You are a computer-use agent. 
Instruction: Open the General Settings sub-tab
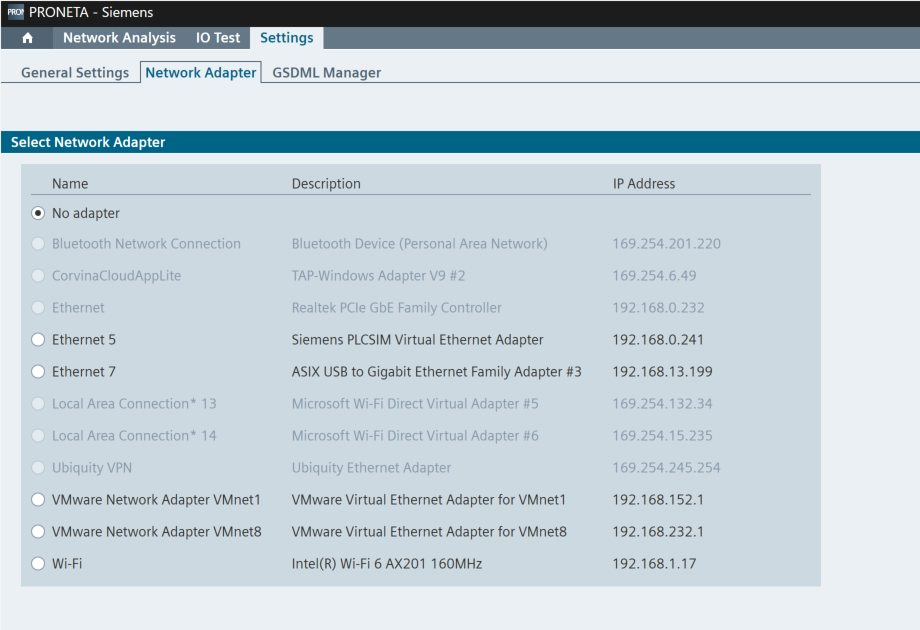[75, 73]
